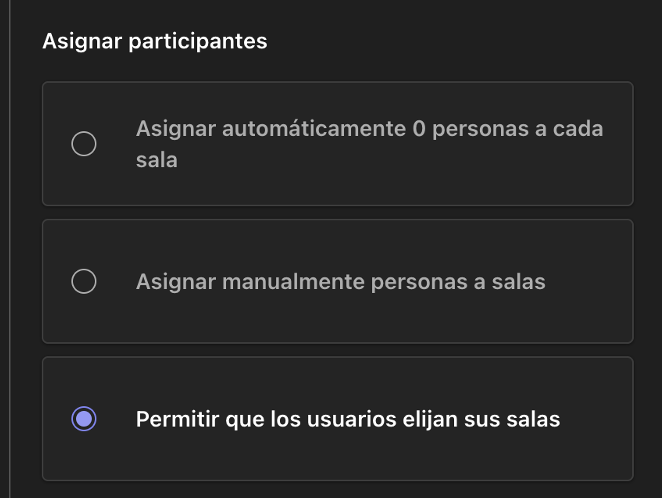Choose the users-pick-their-rooms option card

pyautogui.click(x=337, y=419)
